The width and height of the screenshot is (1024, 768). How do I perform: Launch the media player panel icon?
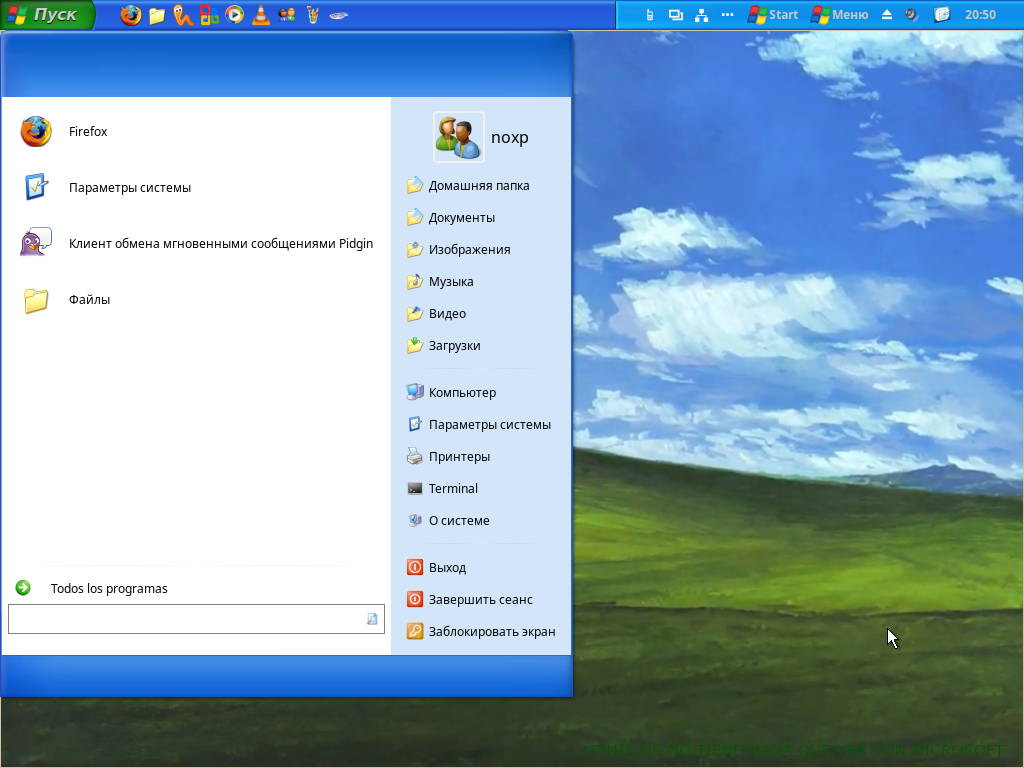(234, 15)
